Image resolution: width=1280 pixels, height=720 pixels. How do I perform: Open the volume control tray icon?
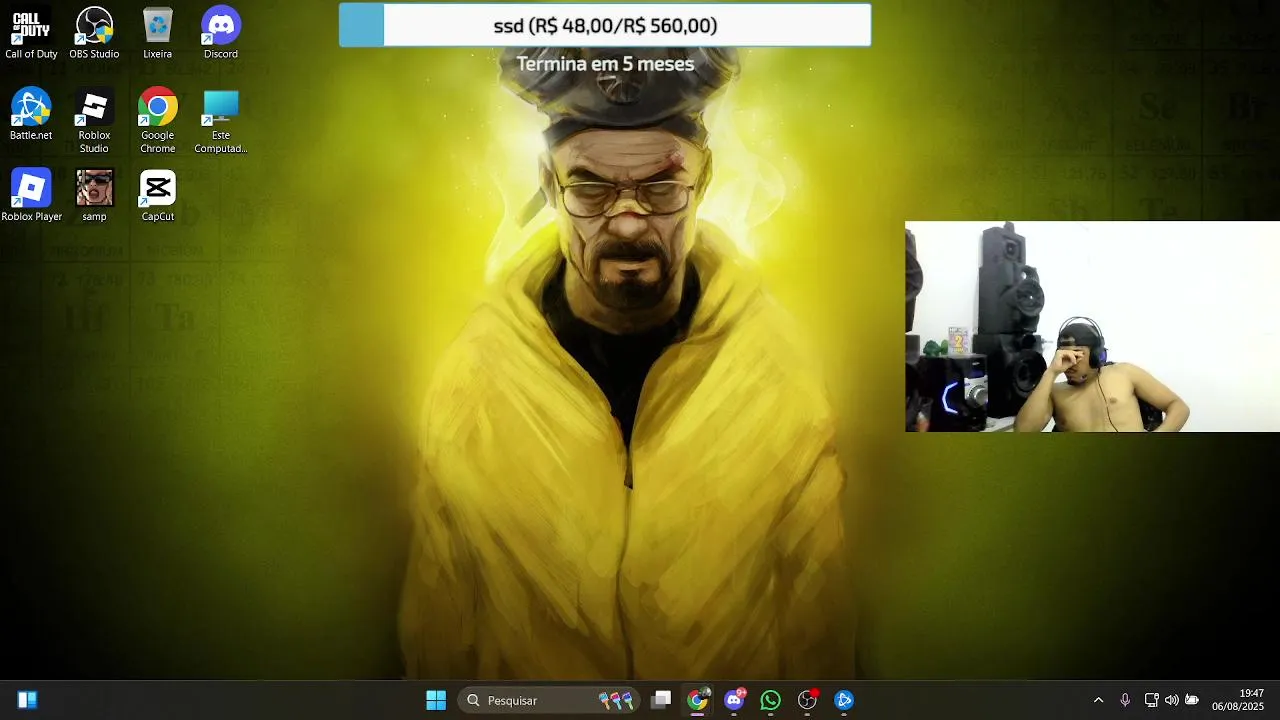[x=1171, y=700]
